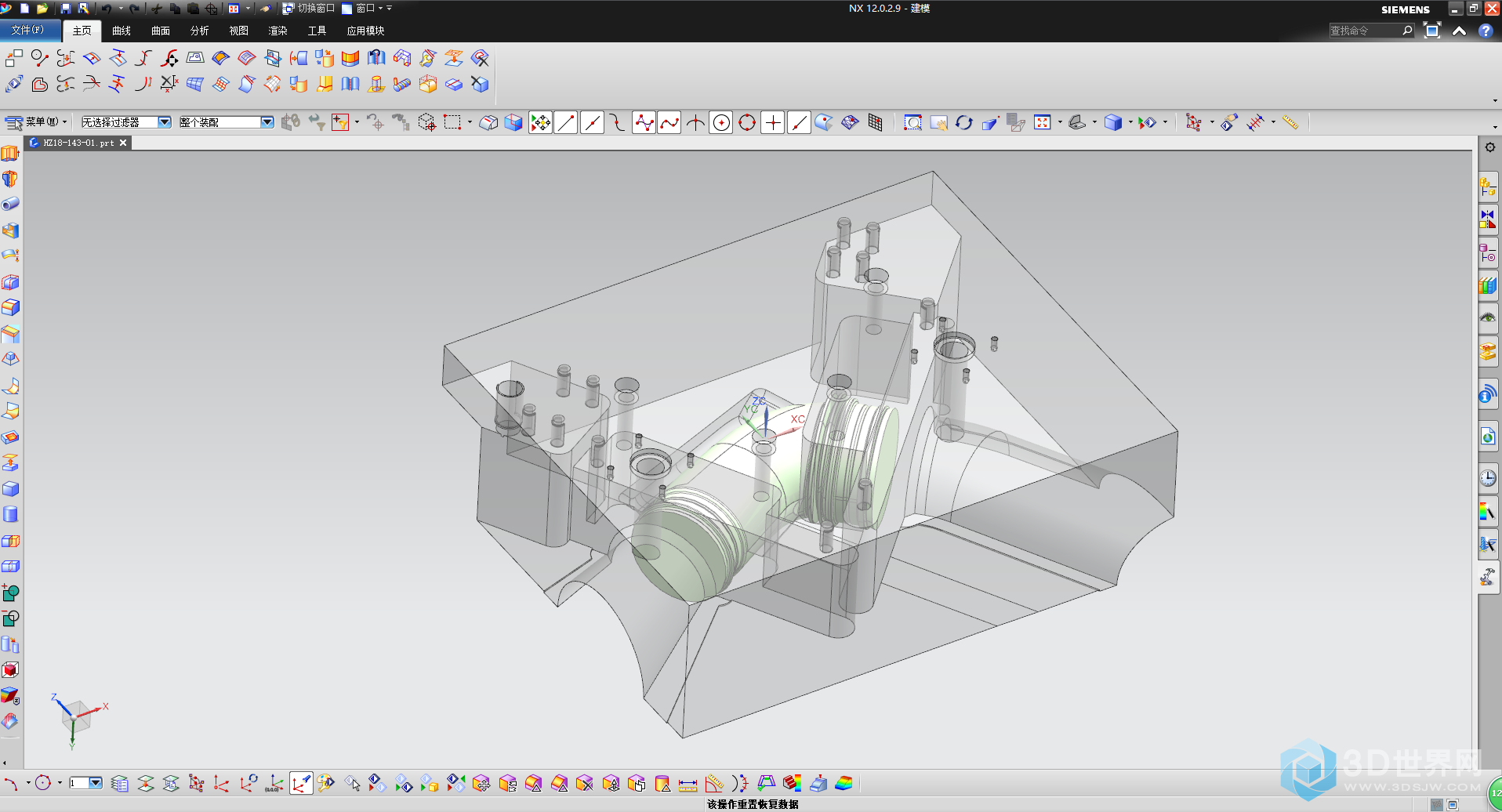Viewport: 1502px width, 812px height.
Task: Expand the view orientation dropdown arrow
Action: 1094,122
